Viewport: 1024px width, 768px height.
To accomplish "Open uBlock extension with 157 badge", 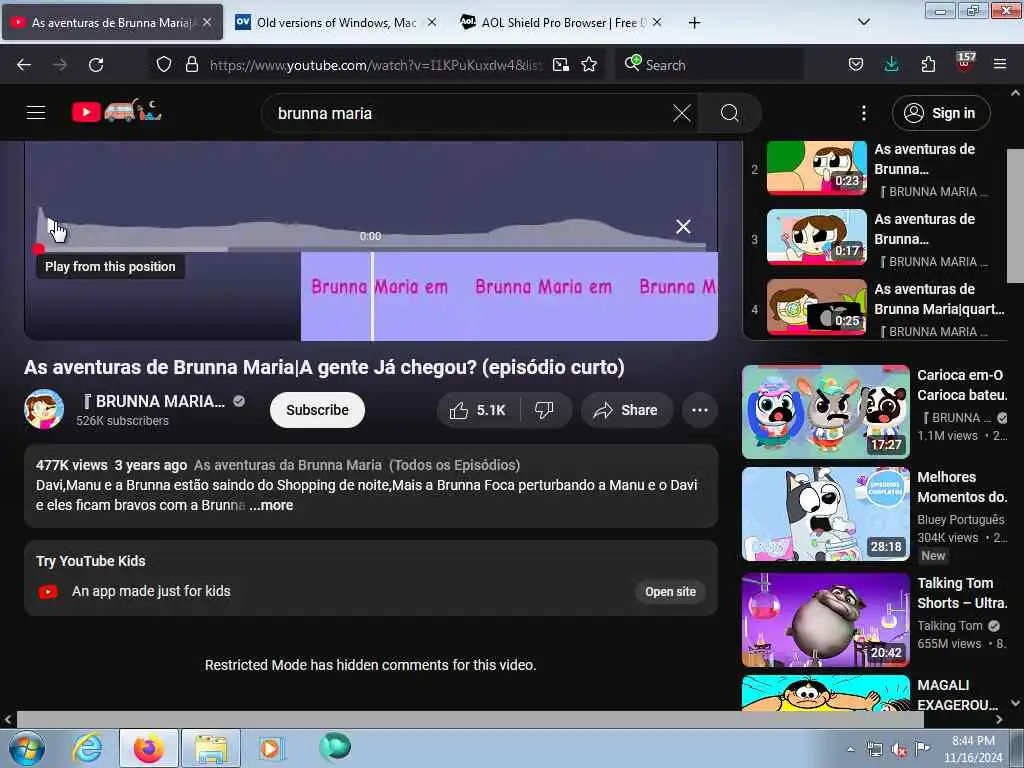I will [965, 63].
